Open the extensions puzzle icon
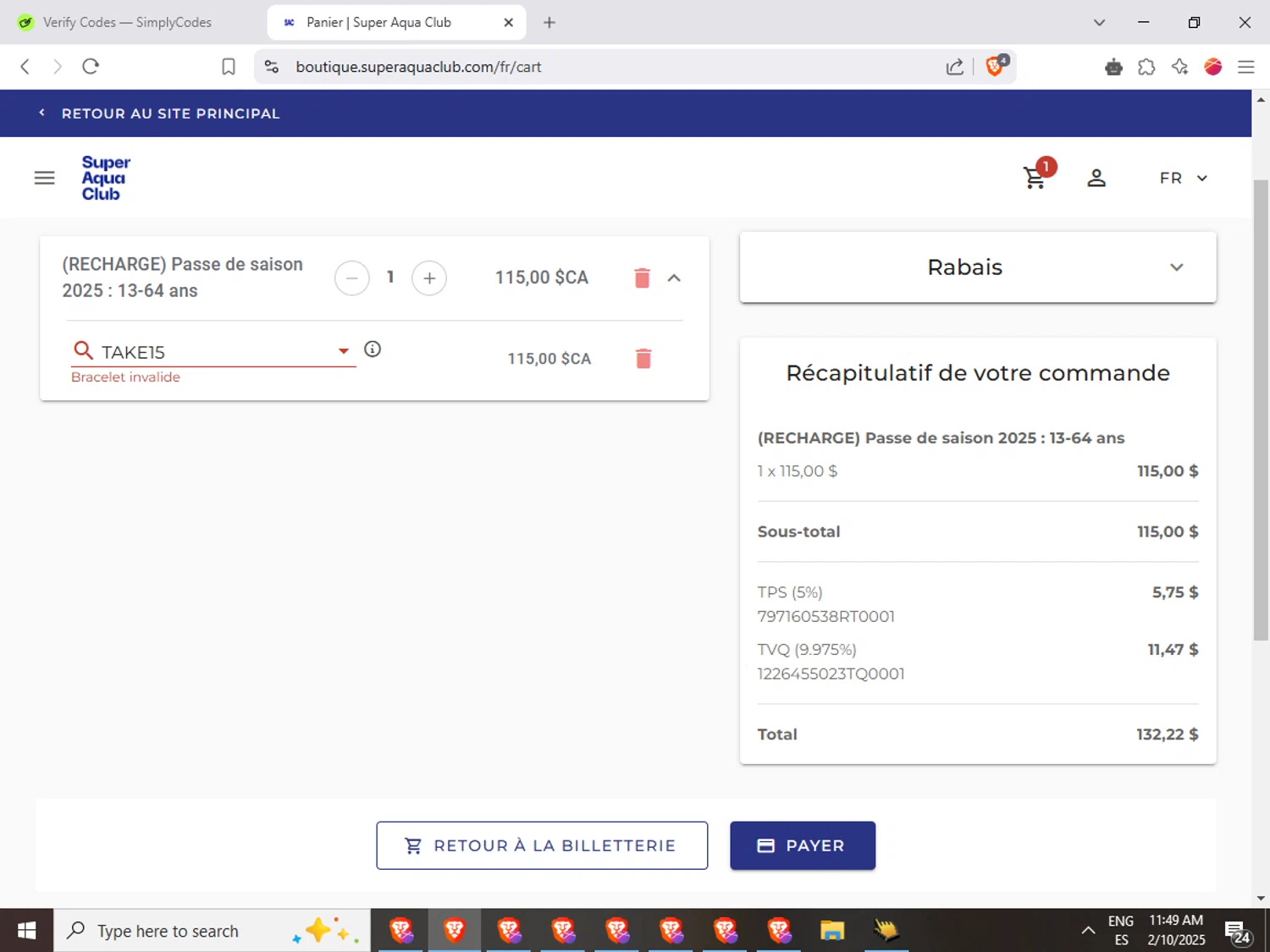Screen dimensions: 1270x952 [1146, 67]
